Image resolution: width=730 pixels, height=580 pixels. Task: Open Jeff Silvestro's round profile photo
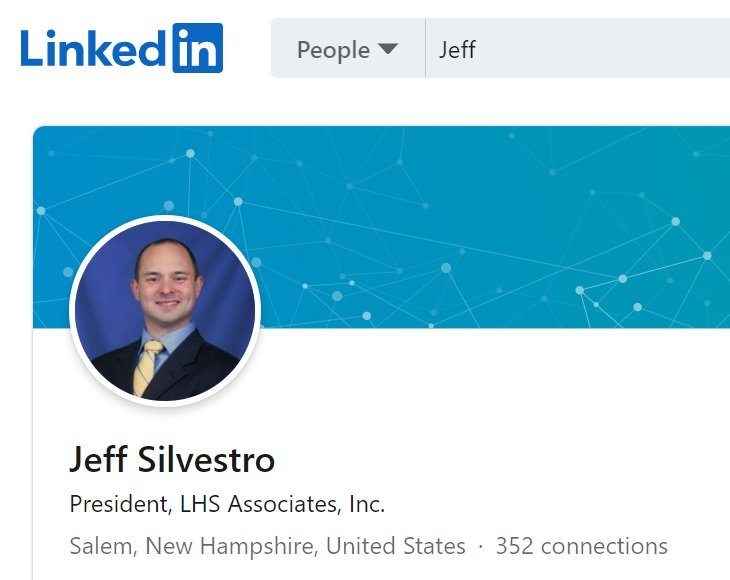pos(165,311)
